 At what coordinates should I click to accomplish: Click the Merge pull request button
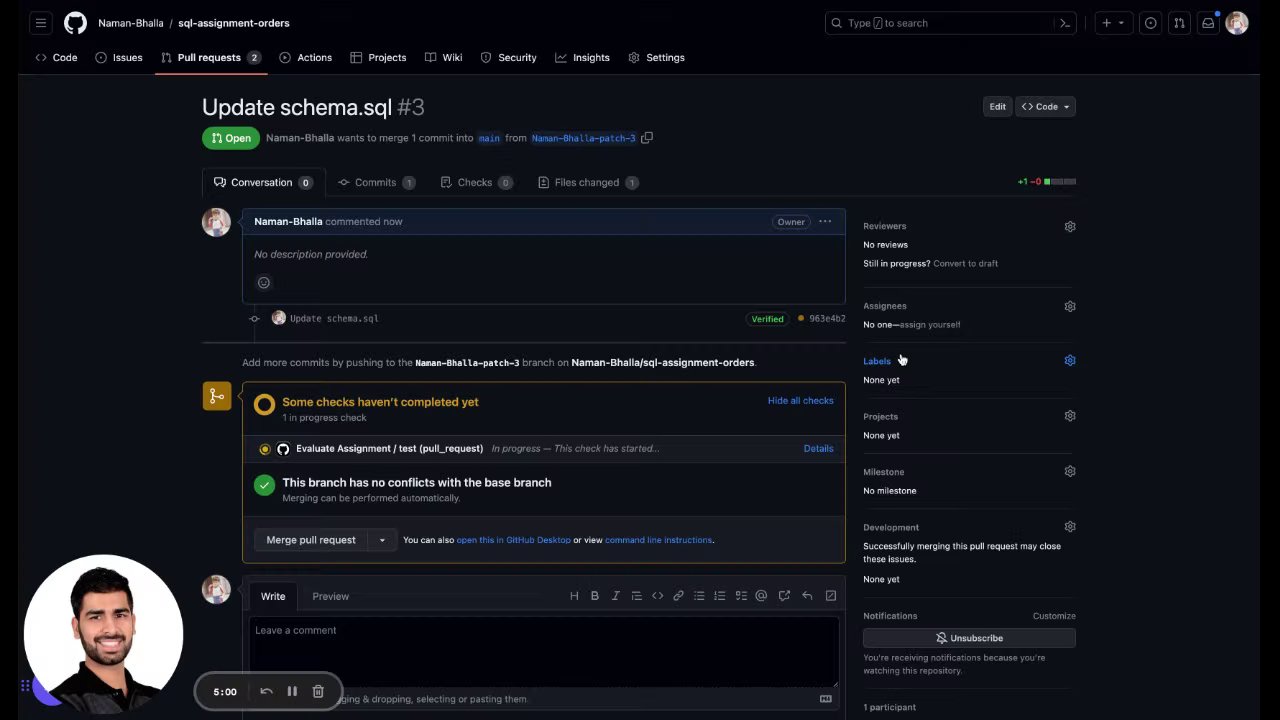311,540
